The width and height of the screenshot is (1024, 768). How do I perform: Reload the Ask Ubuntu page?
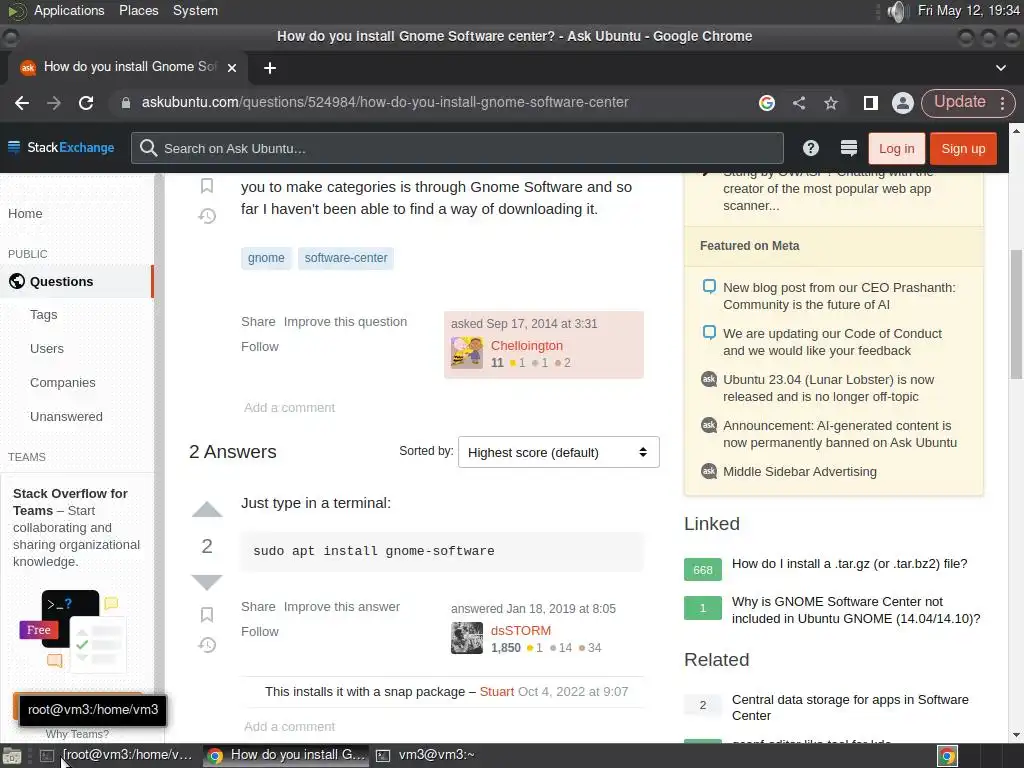pyautogui.click(x=86, y=103)
